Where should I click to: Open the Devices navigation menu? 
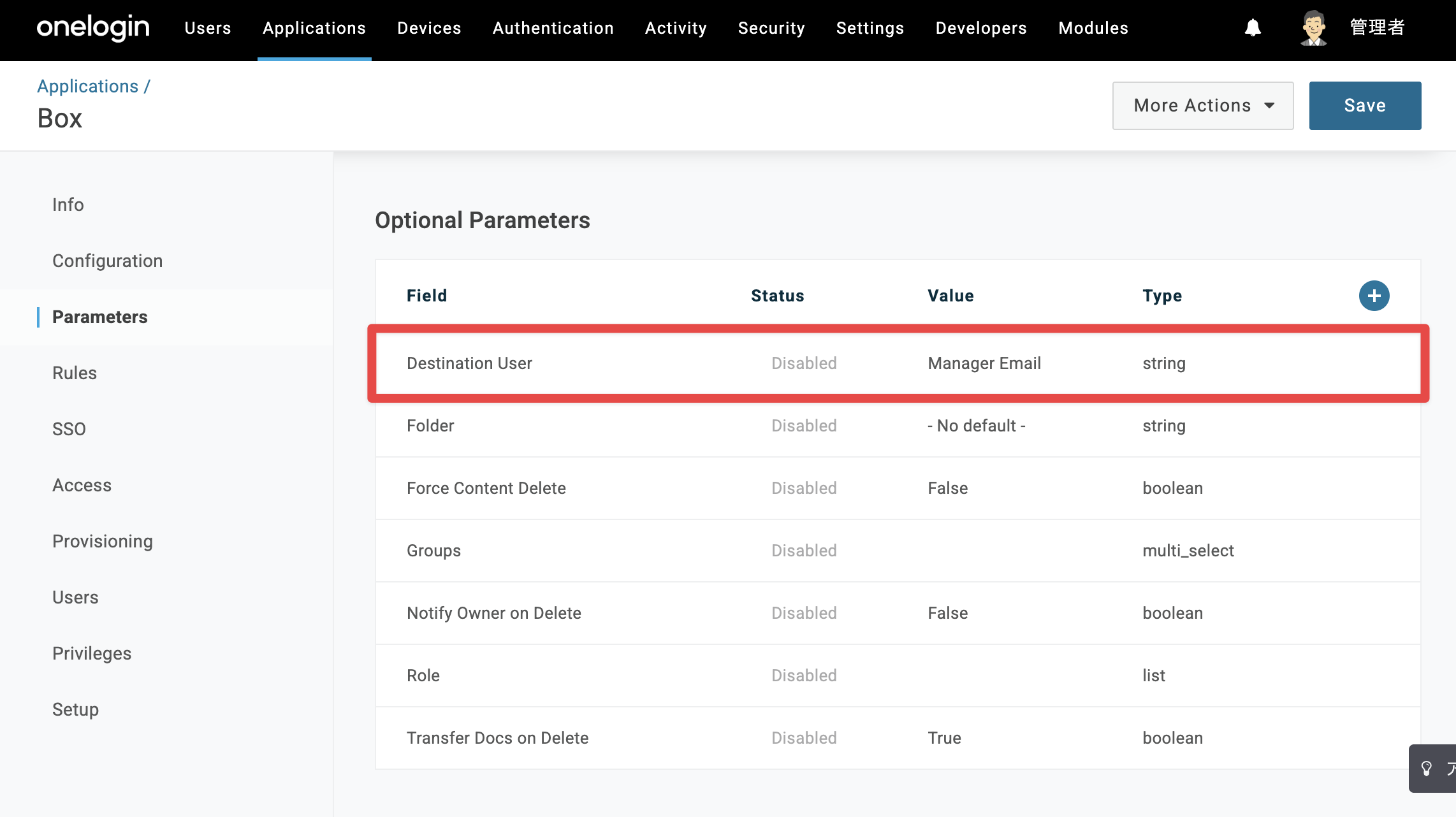pos(429,28)
